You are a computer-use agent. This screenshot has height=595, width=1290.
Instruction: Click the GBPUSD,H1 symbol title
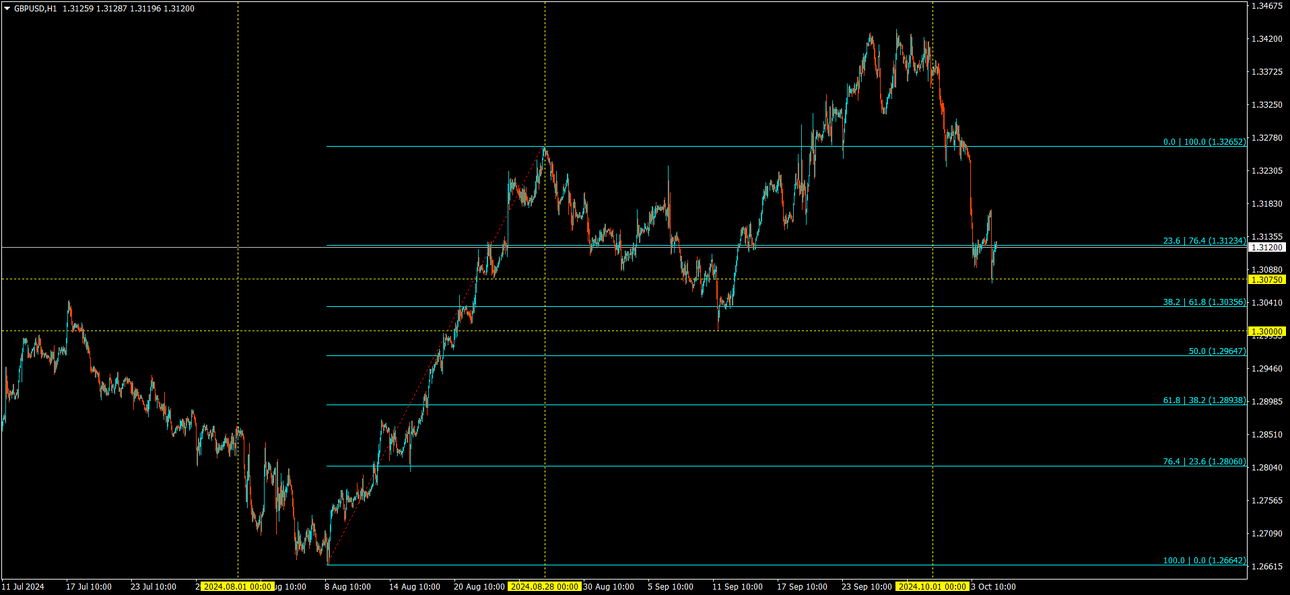(35, 8)
